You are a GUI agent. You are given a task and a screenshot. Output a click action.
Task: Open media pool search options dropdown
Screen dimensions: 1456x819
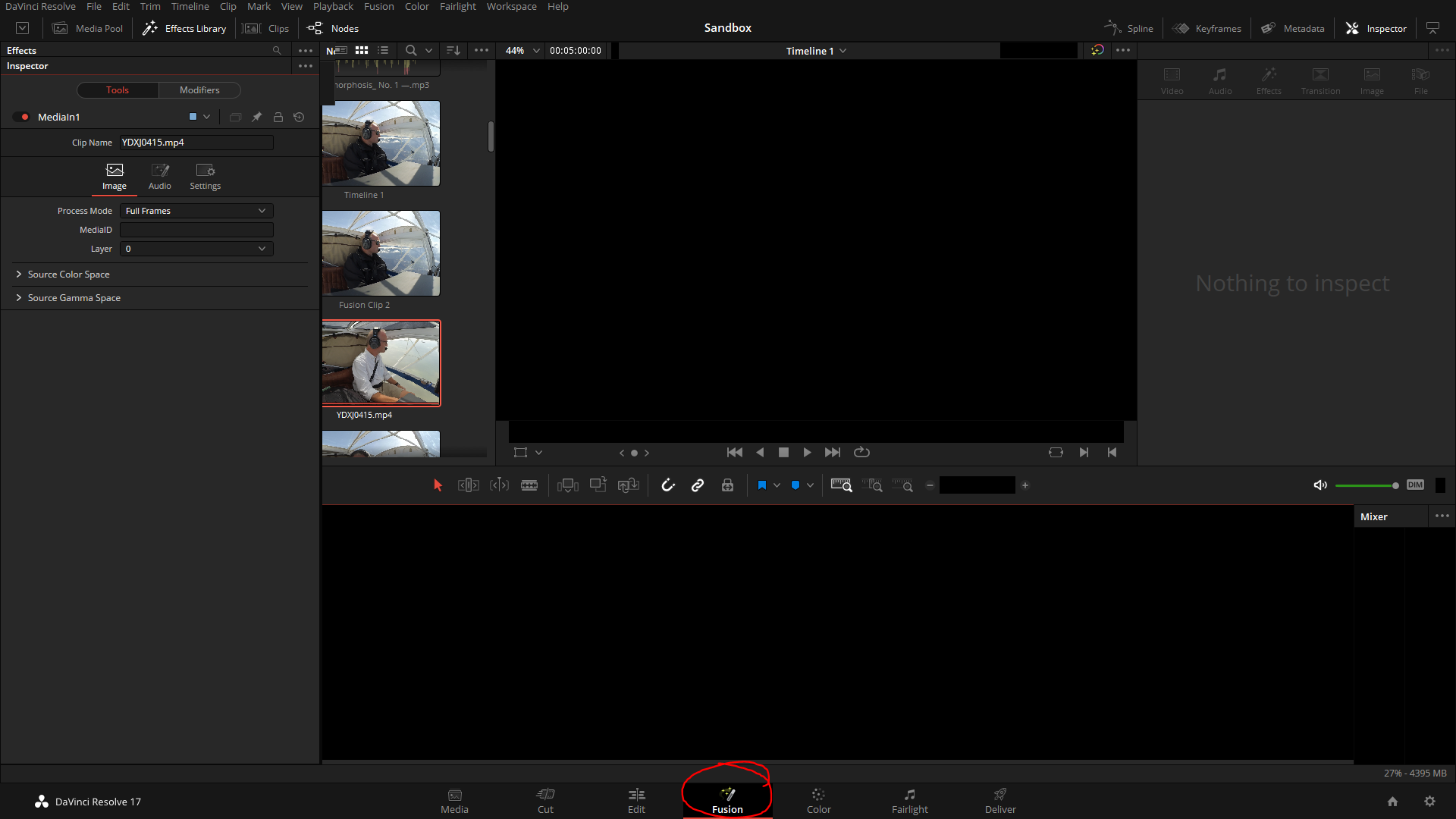tap(428, 51)
